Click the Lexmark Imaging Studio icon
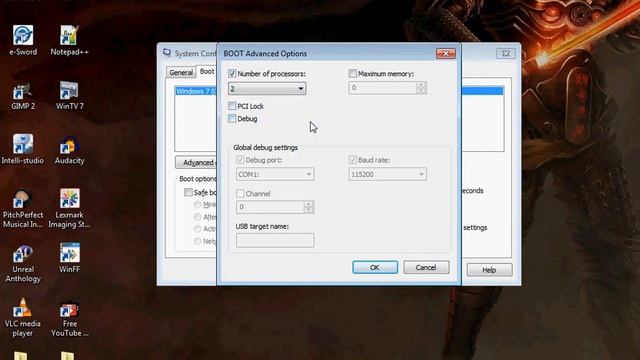This screenshot has height=360, width=640. [69, 208]
